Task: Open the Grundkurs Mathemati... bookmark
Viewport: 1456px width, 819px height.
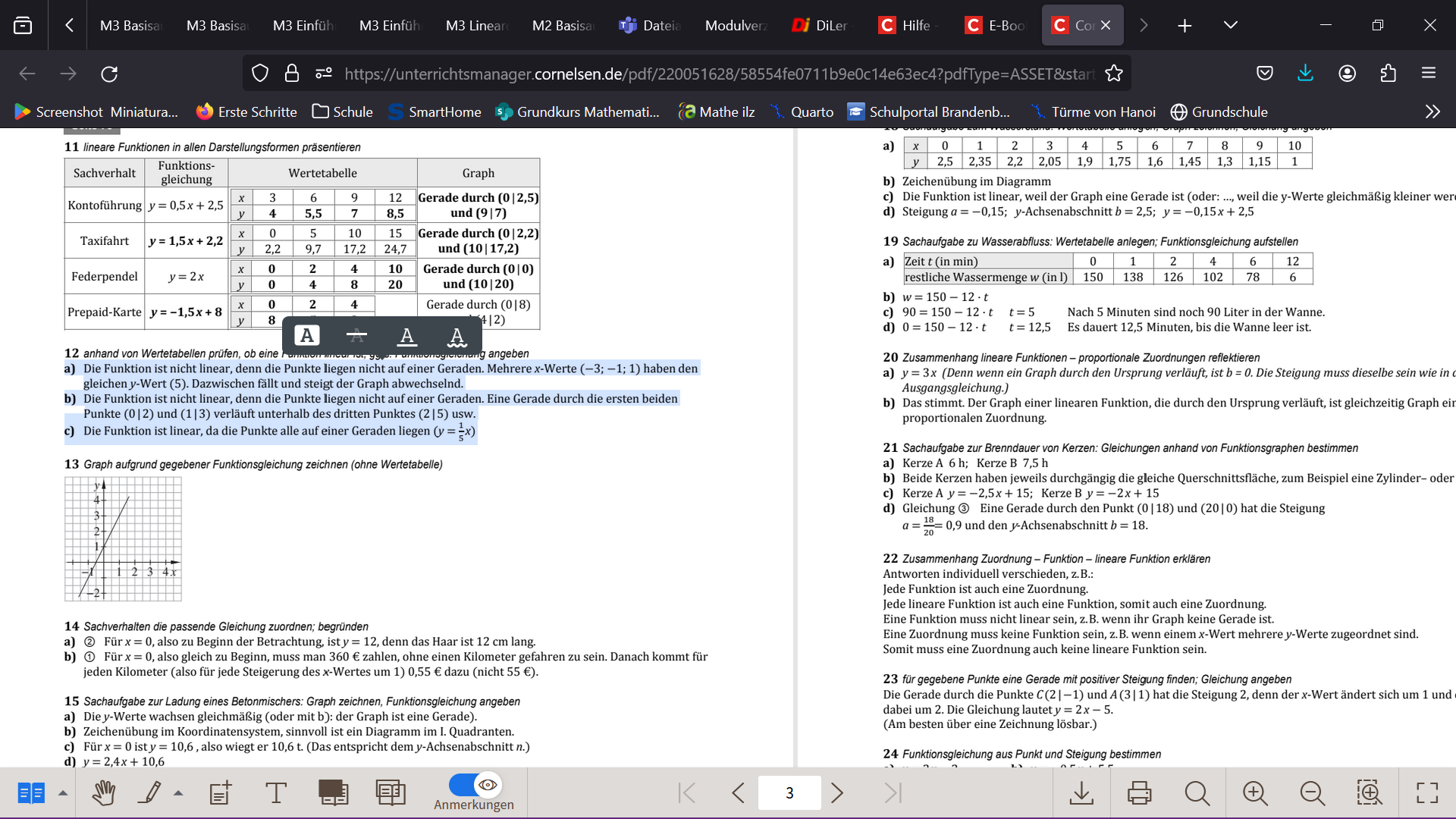Action: 577,112
